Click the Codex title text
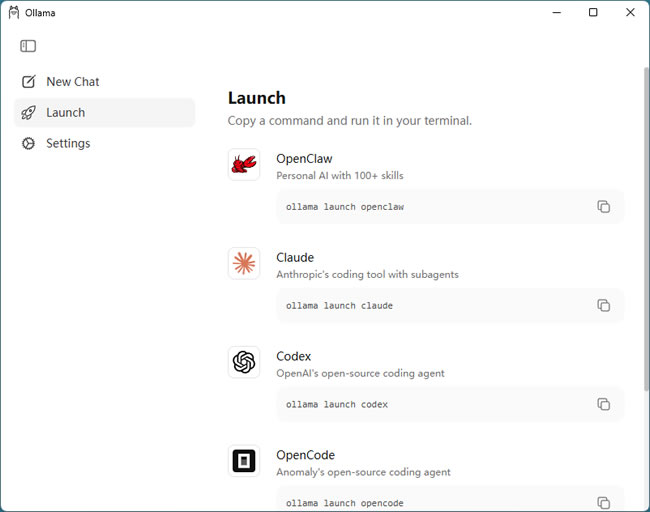Screen dimensions: 650x512 click(x=294, y=357)
